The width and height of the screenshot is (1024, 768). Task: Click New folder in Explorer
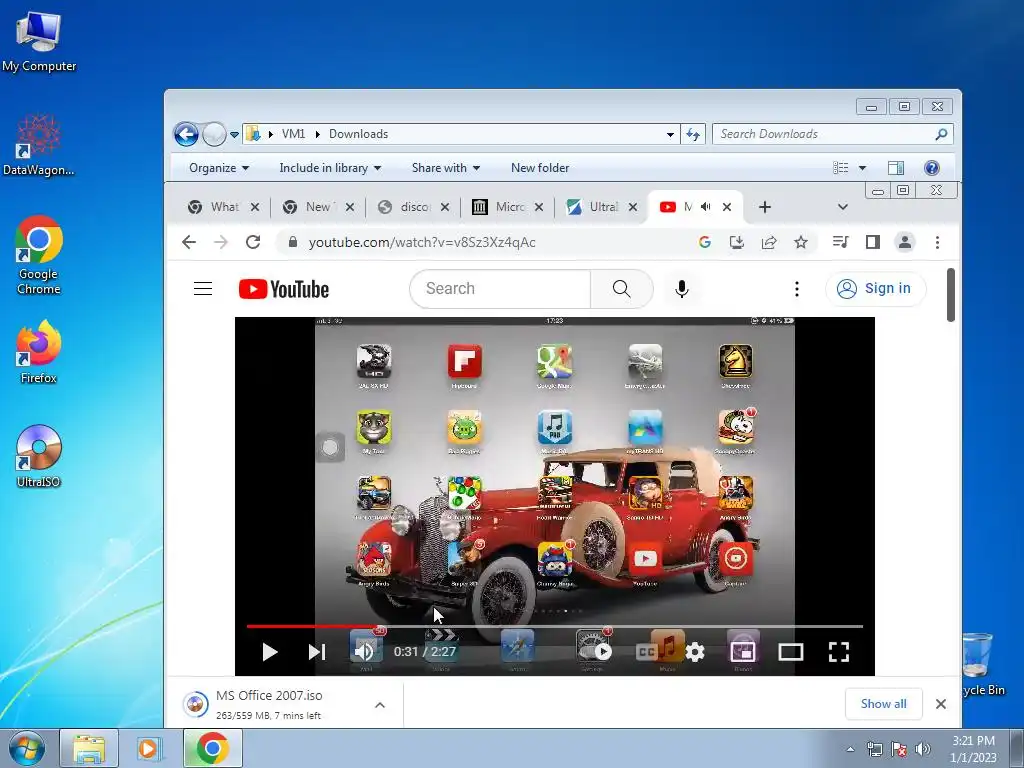pyautogui.click(x=540, y=168)
